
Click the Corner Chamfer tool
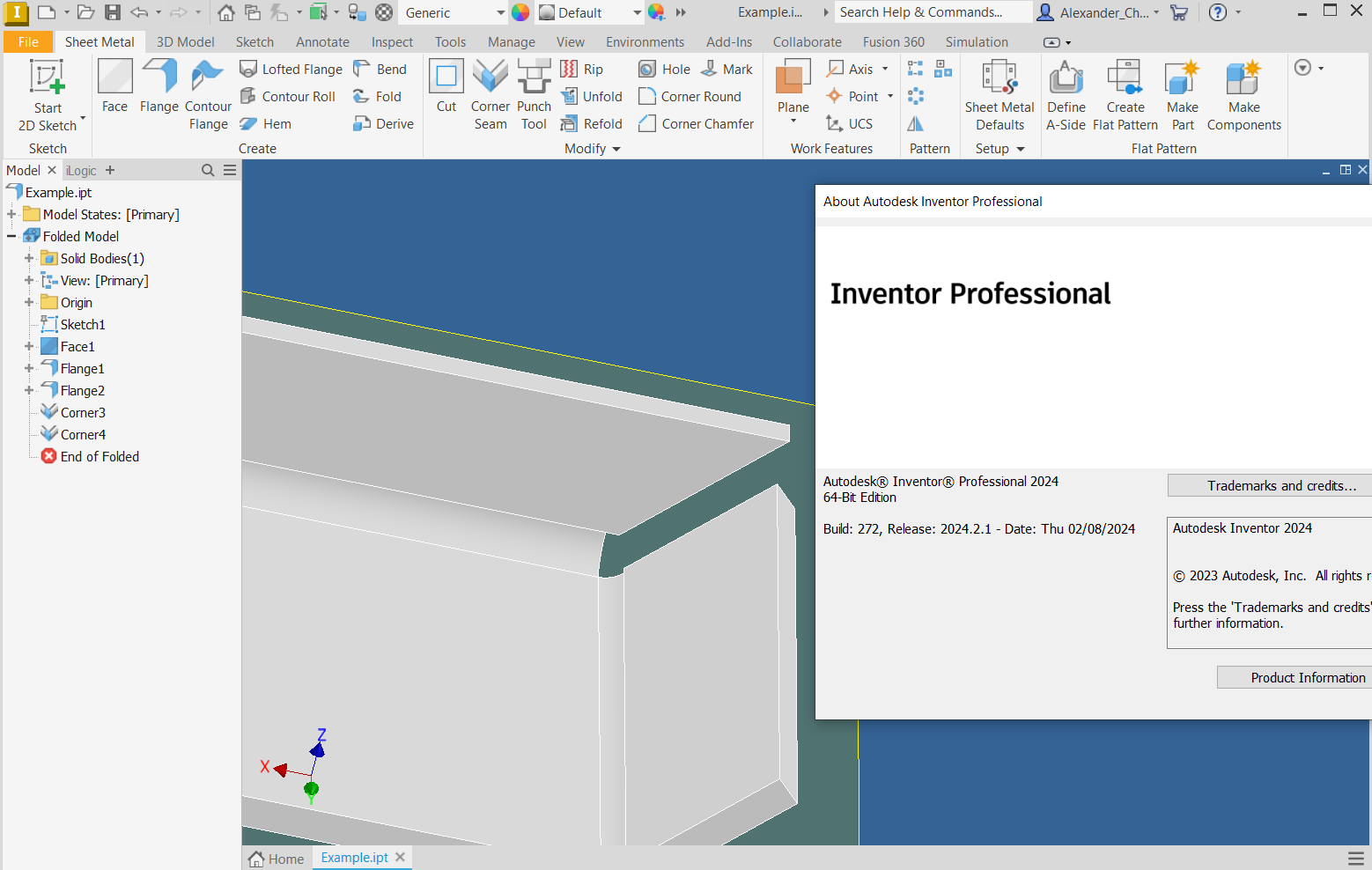696,123
